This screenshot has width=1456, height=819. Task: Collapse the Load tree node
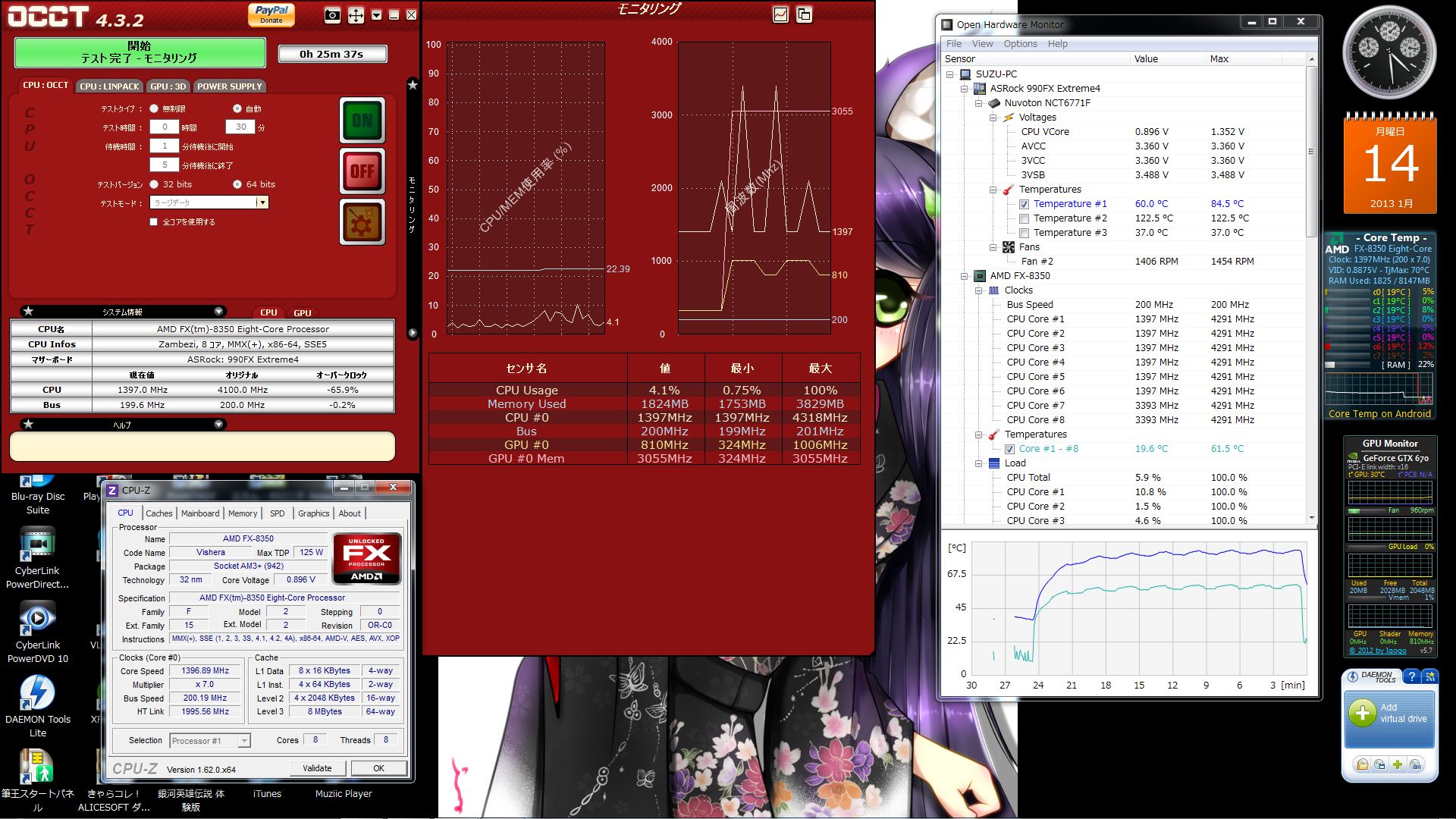pyautogui.click(x=979, y=463)
